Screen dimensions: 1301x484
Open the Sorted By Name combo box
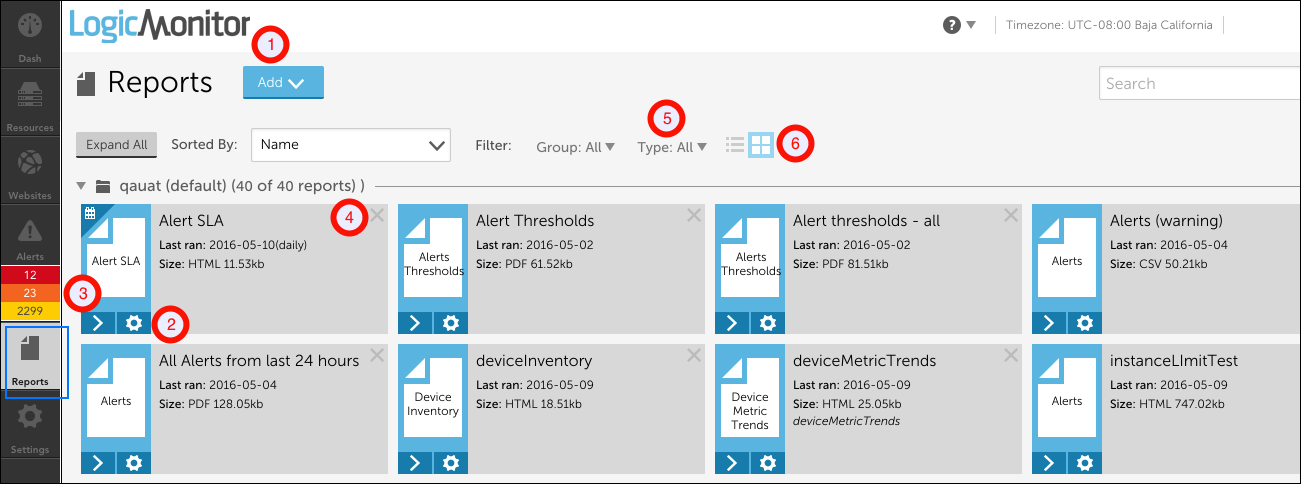pos(351,145)
